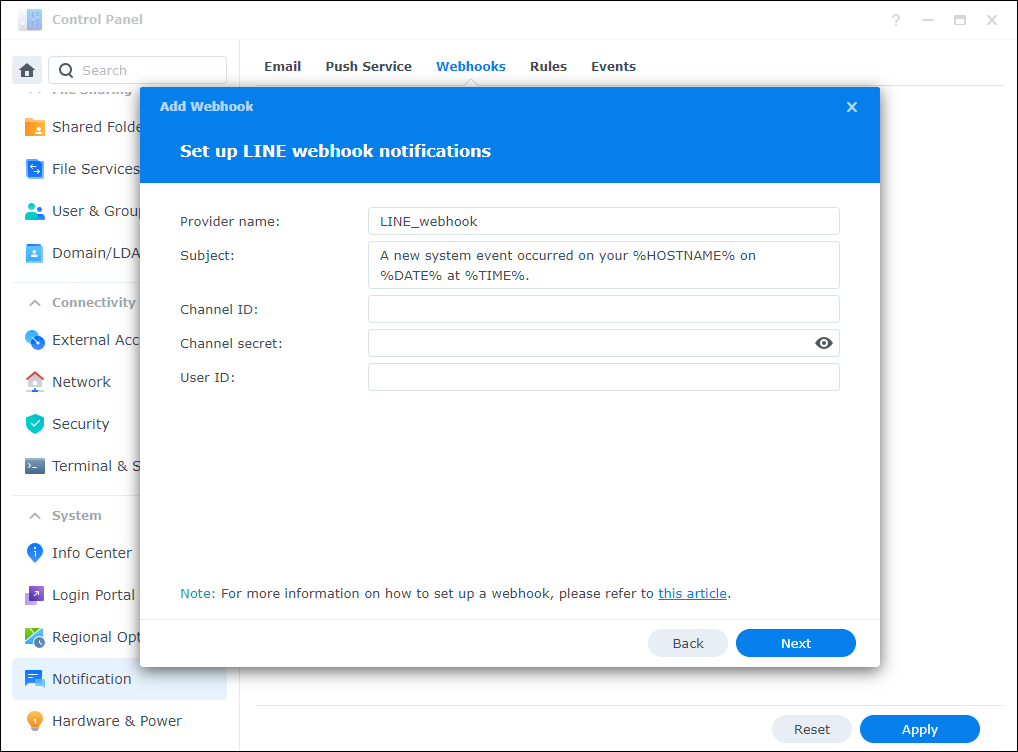Click the Provider name field
The image size is (1018, 752).
coord(603,221)
